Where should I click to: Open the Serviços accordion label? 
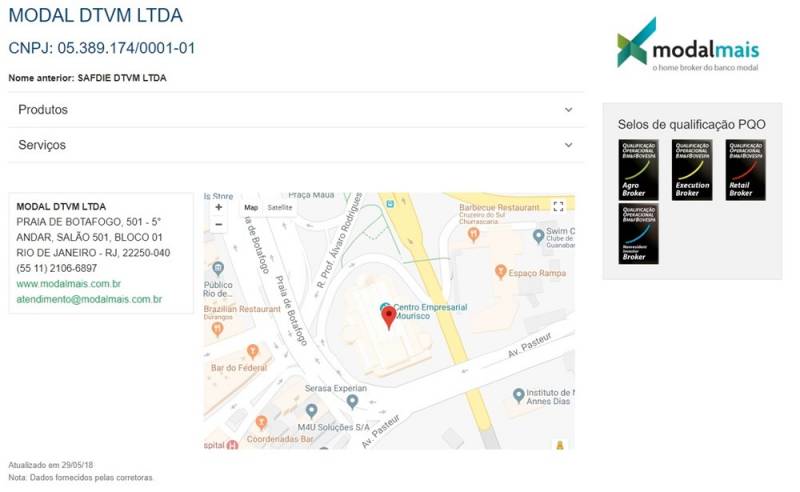tap(42, 145)
